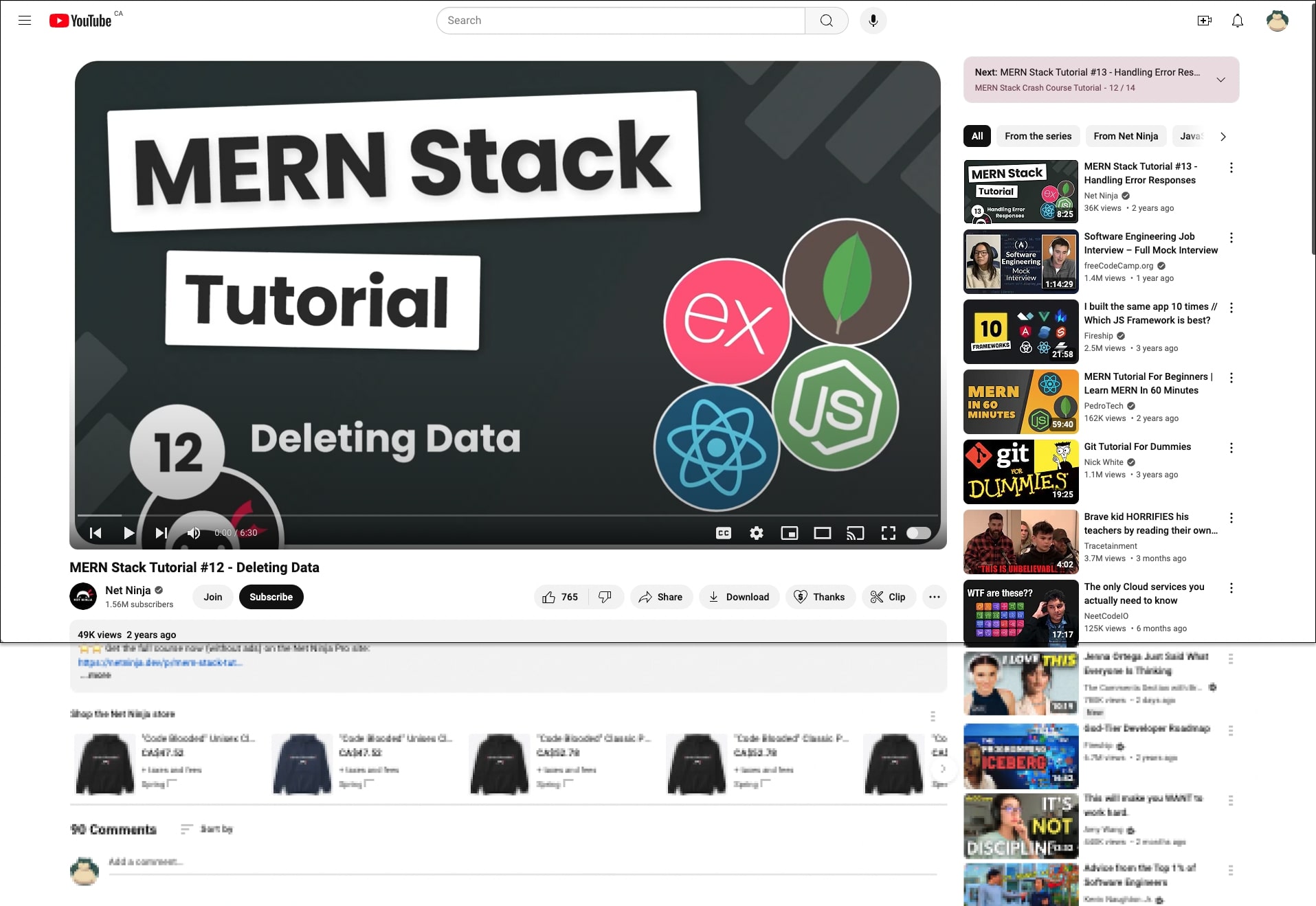Open player settings gear
The width and height of the screenshot is (1316, 906).
pyautogui.click(x=756, y=533)
